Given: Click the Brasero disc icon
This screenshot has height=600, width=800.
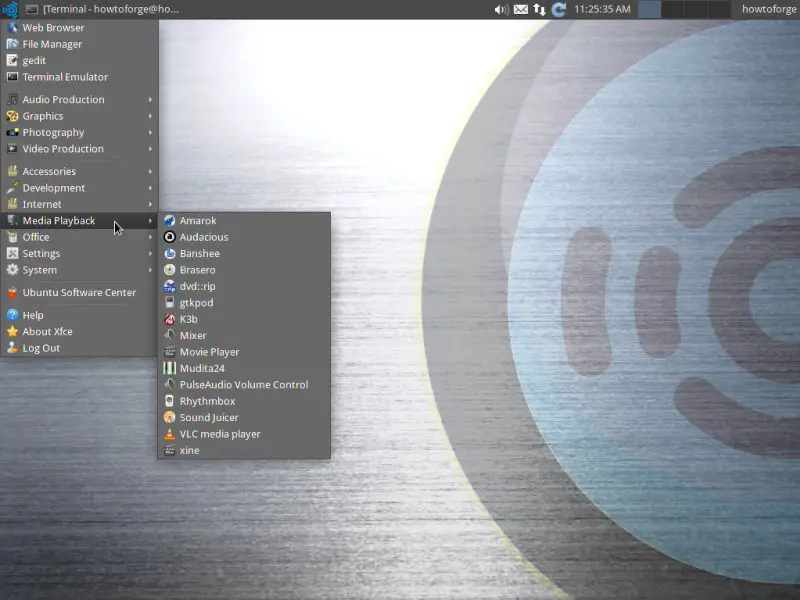Looking at the screenshot, I should point(169,270).
